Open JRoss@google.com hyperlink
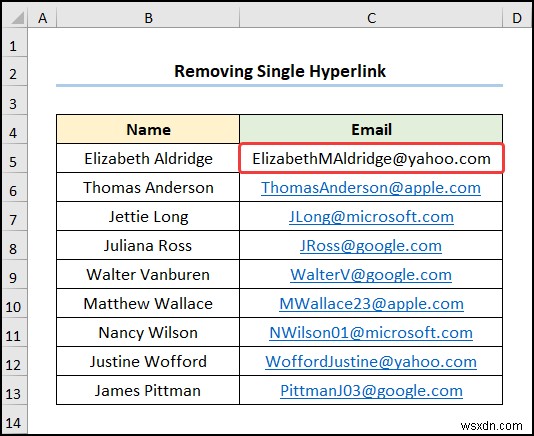This screenshot has width=534, height=436. coord(371,246)
